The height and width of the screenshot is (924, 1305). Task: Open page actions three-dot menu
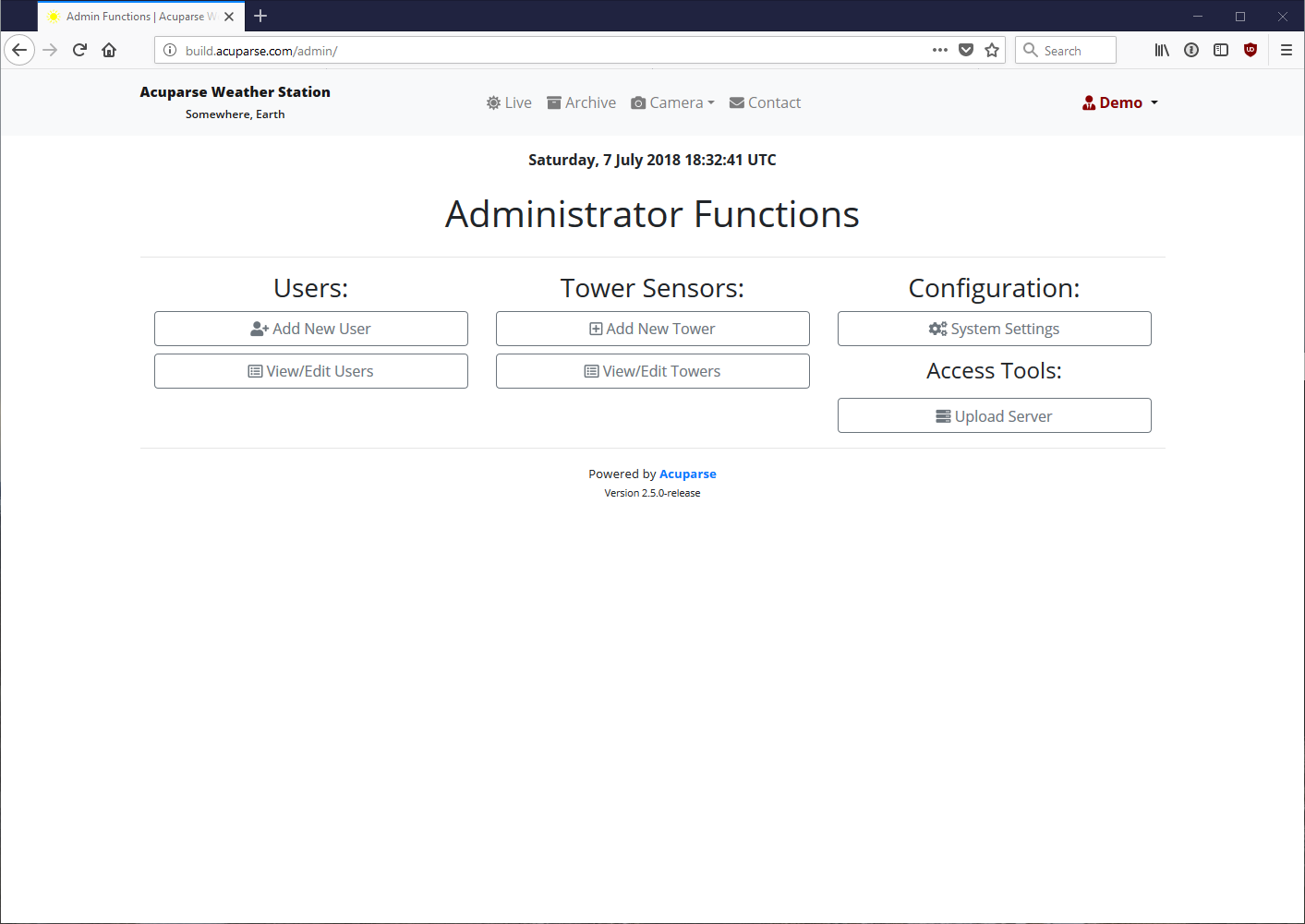[x=940, y=50]
